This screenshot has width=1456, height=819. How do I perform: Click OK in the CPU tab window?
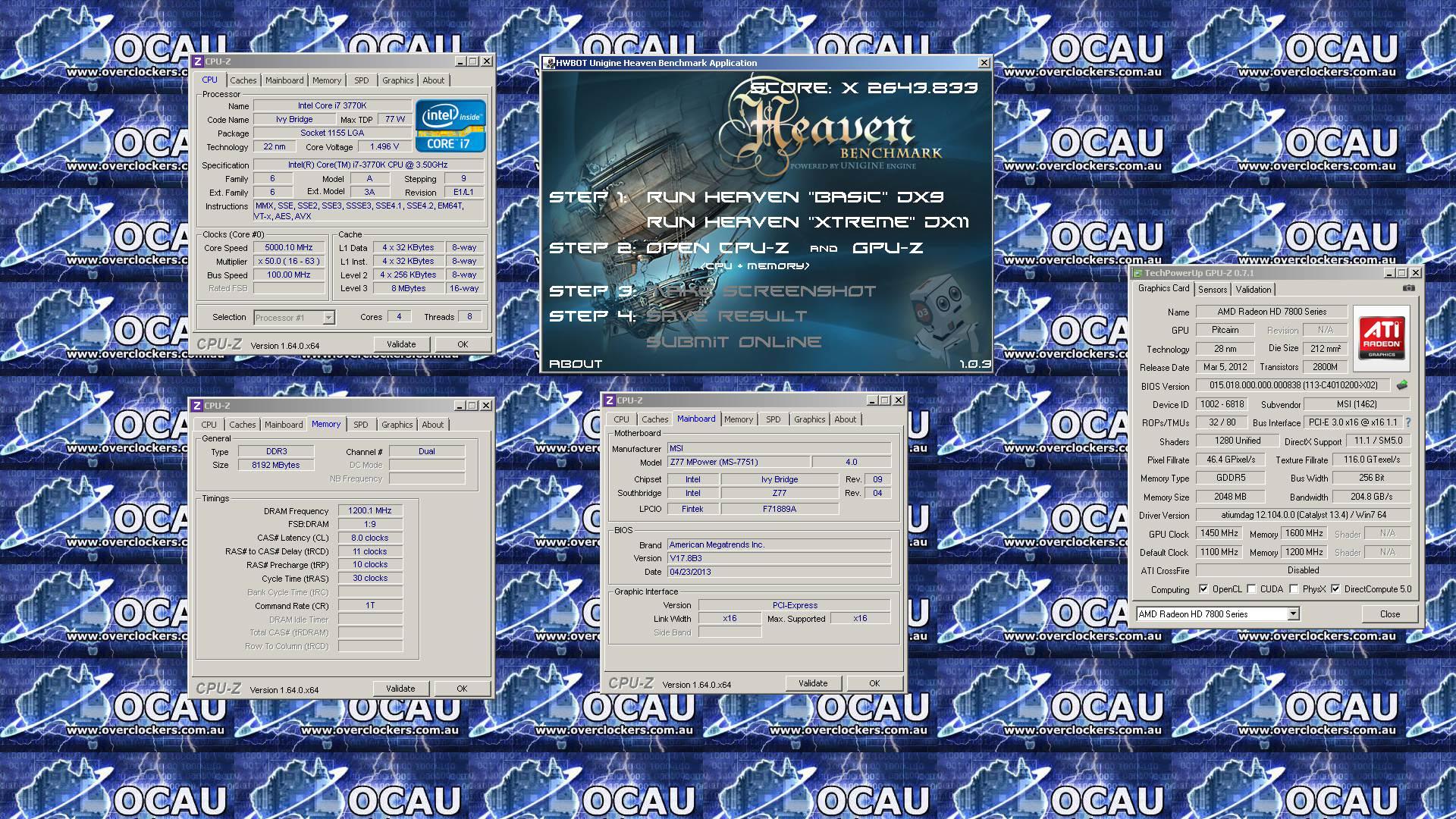[x=463, y=344]
